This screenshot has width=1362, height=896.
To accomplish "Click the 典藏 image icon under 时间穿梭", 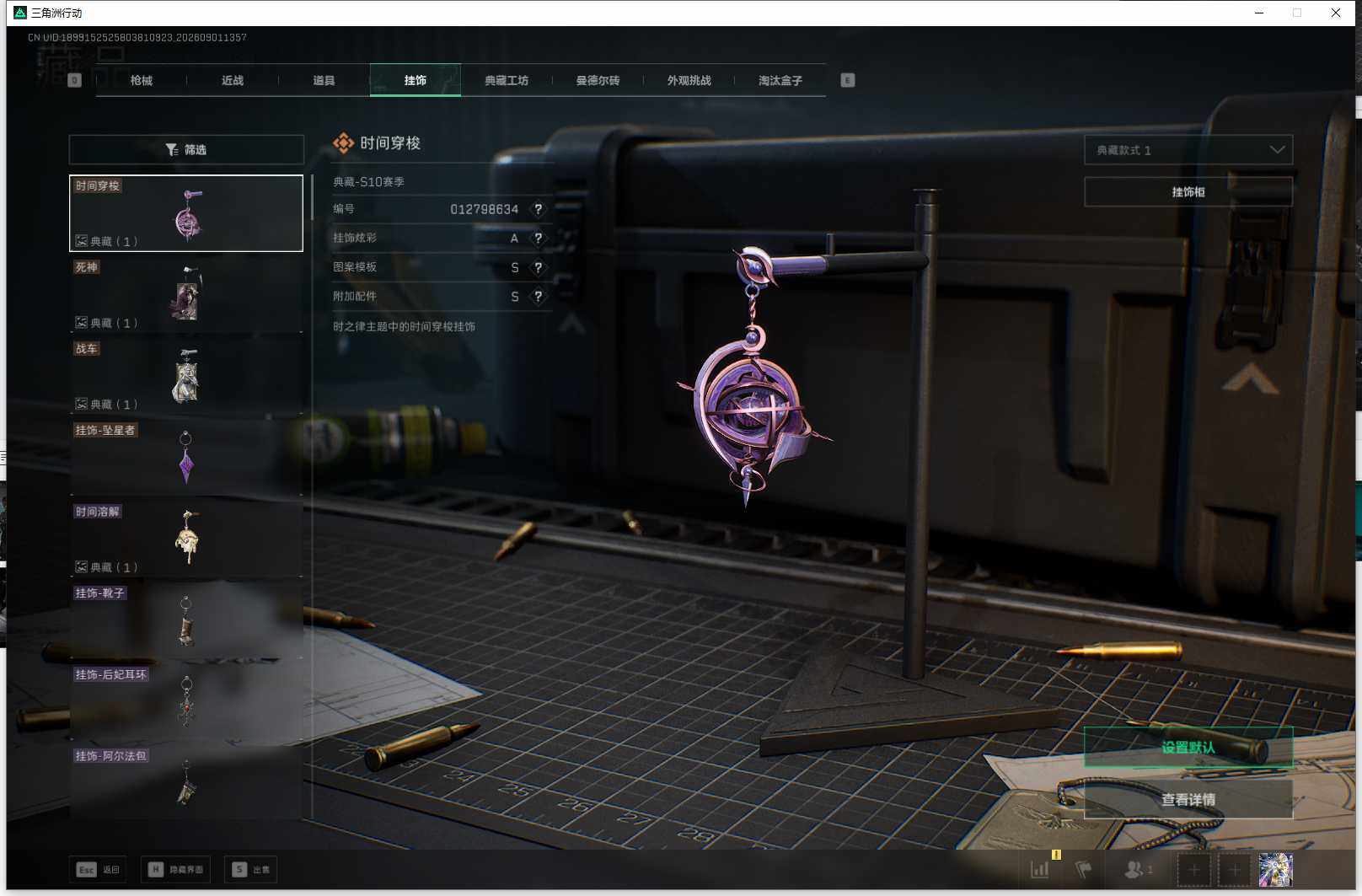I will click(x=82, y=241).
